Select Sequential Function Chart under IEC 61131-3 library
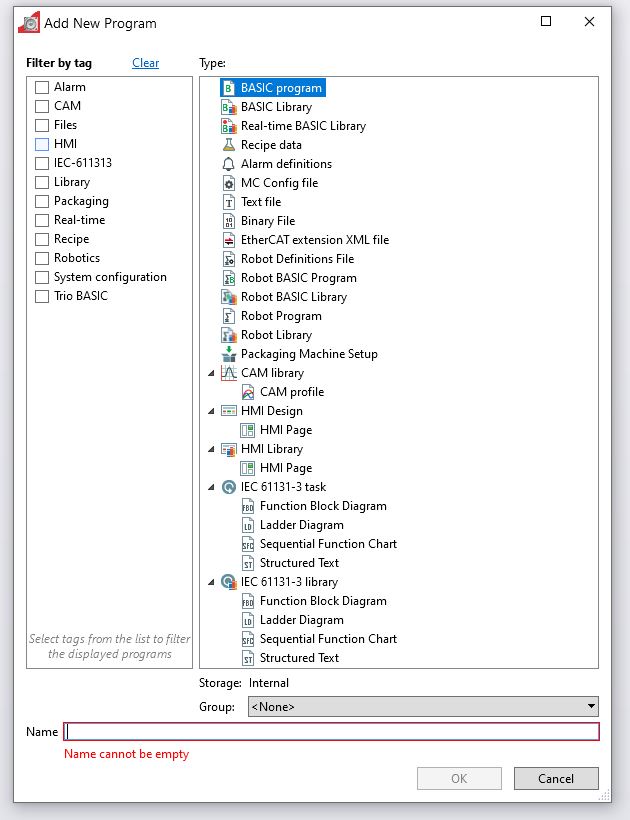The height and width of the screenshot is (820, 630). point(328,639)
